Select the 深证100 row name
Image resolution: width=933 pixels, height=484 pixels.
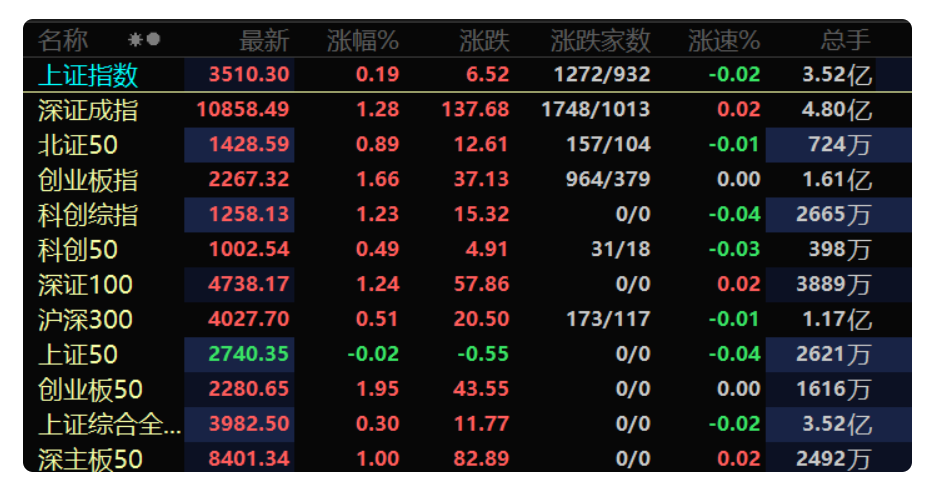[85, 285]
